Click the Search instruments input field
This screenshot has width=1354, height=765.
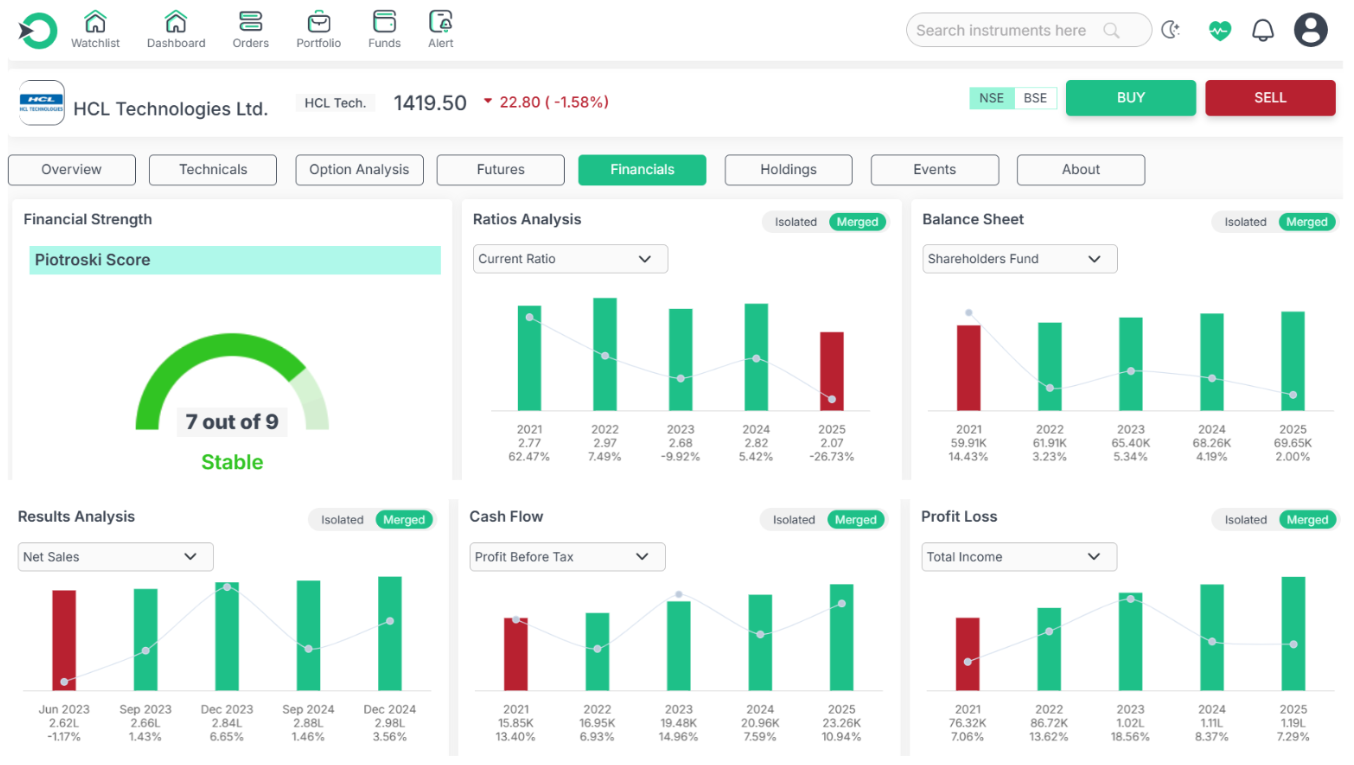[1005, 31]
